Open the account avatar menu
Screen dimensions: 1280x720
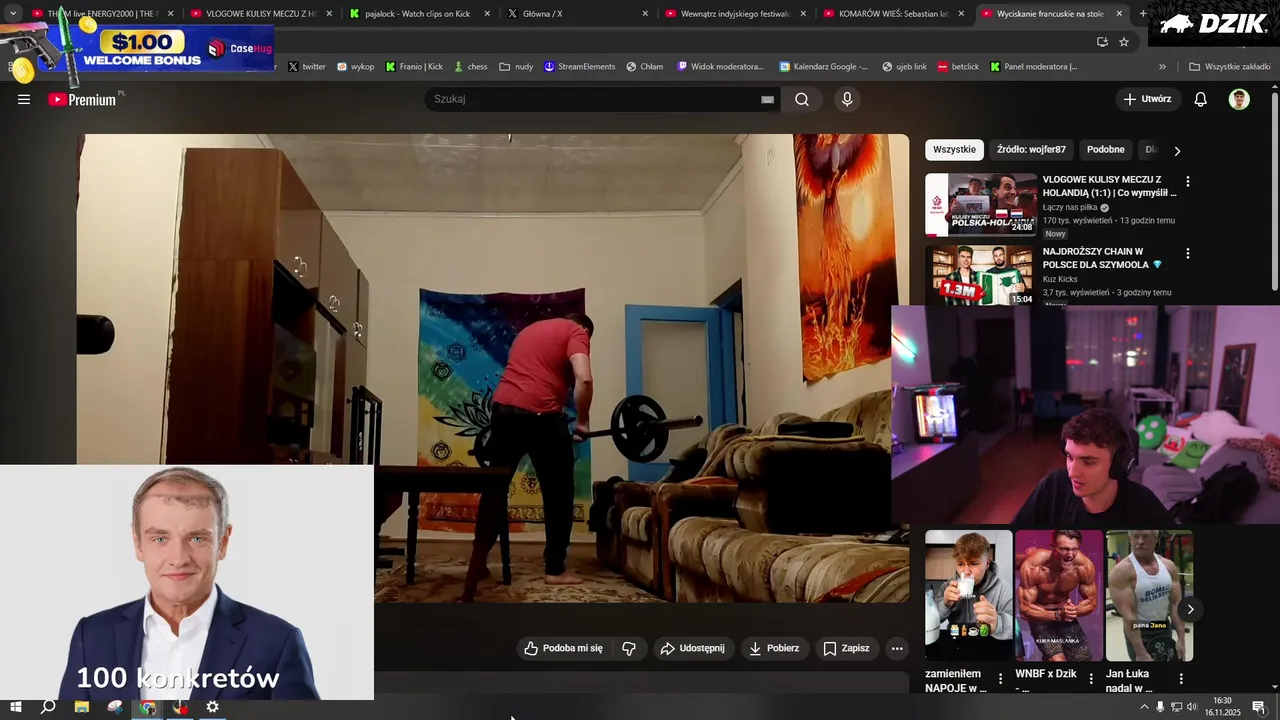tap(1239, 99)
